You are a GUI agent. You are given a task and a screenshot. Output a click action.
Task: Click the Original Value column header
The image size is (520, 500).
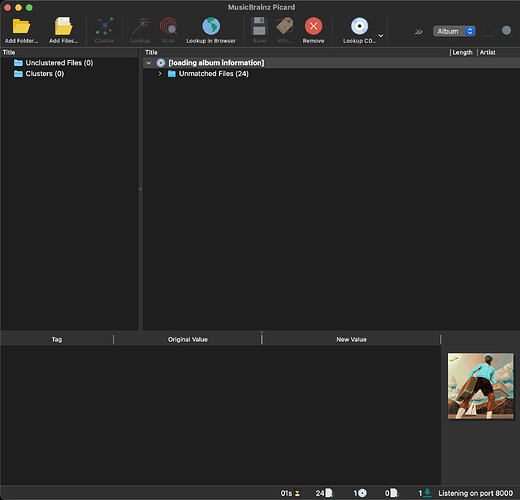(188, 339)
